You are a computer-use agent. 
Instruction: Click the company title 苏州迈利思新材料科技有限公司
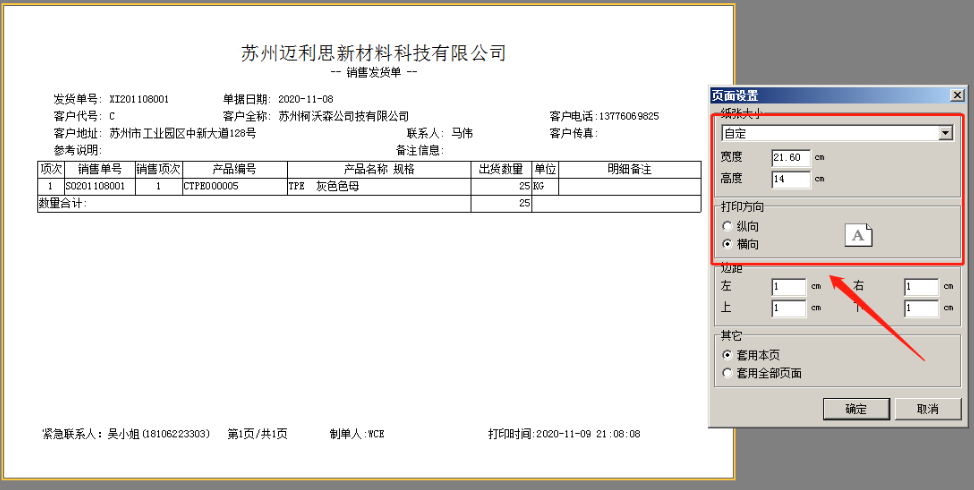click(x=373, y=53)
